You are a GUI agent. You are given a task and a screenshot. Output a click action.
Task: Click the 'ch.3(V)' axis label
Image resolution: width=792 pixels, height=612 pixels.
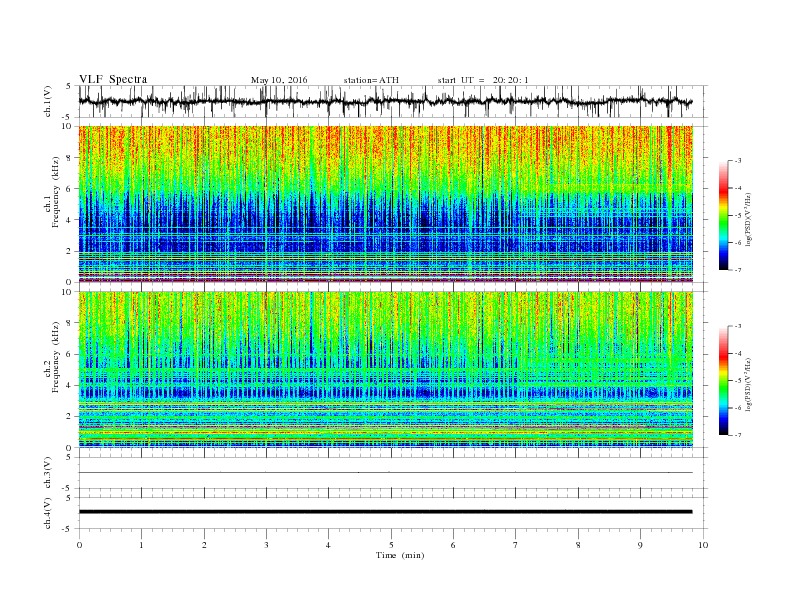(x=48, y=473)
